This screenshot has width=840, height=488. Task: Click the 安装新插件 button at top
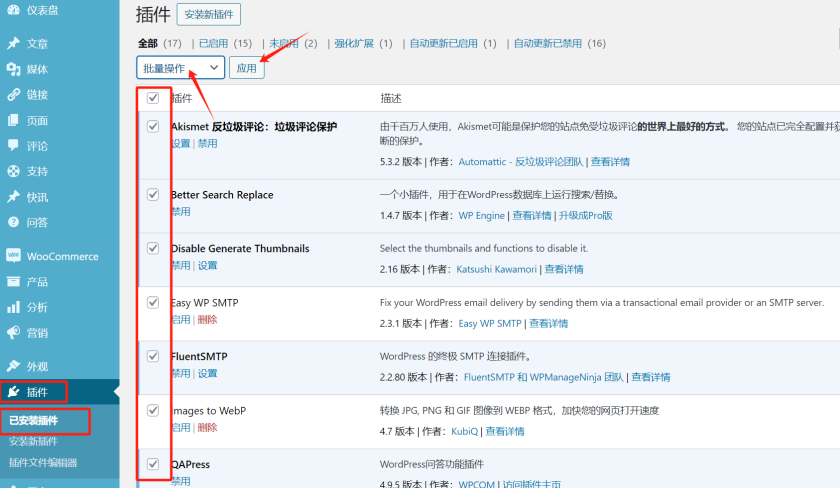tap(208, 15)
